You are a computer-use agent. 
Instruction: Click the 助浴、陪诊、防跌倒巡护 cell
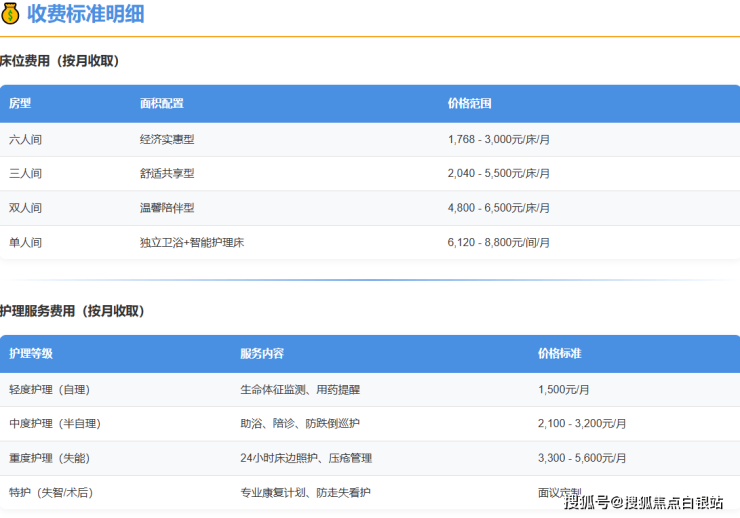(x=298, y=424)
